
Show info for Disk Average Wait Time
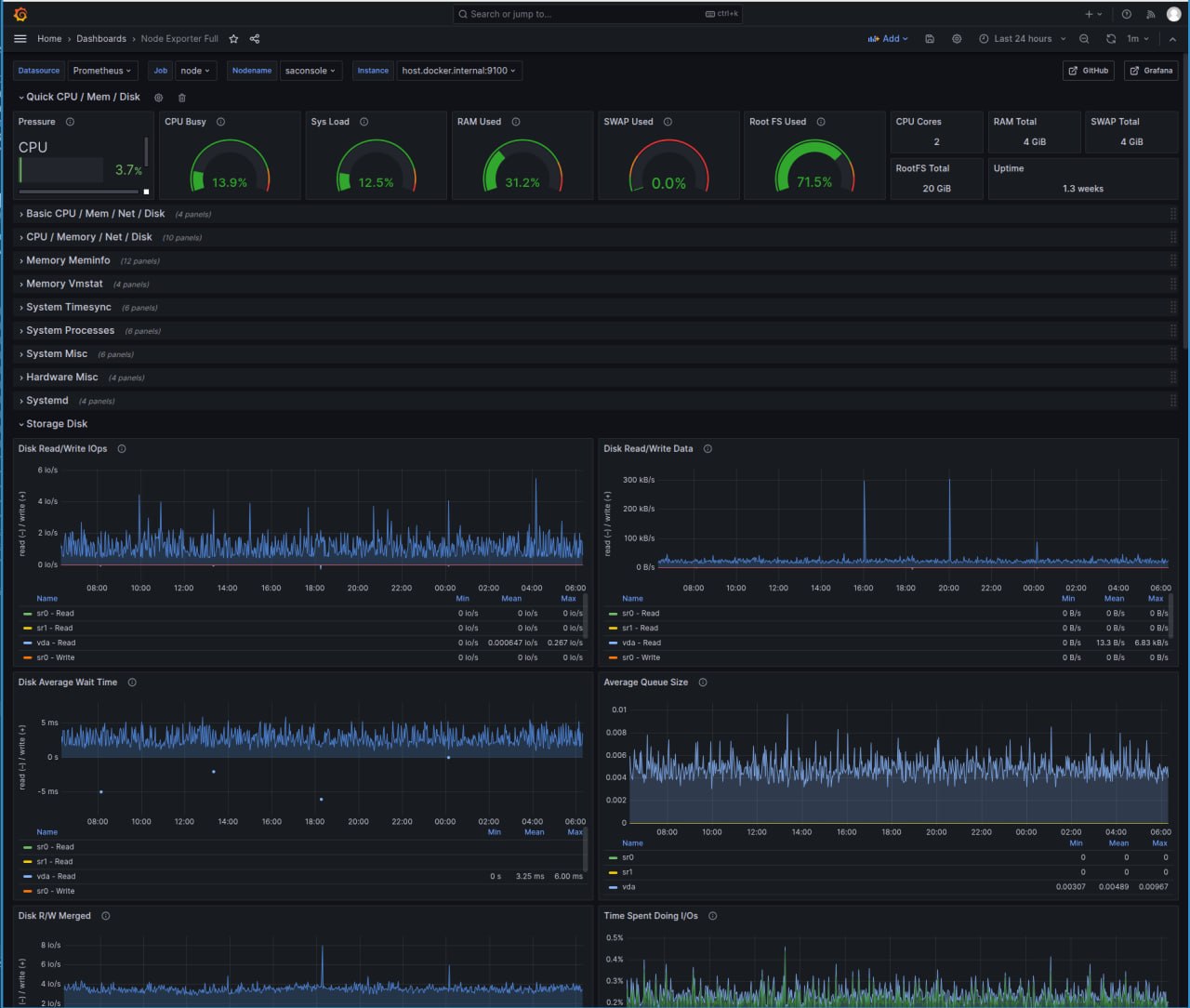pos(132,683)
